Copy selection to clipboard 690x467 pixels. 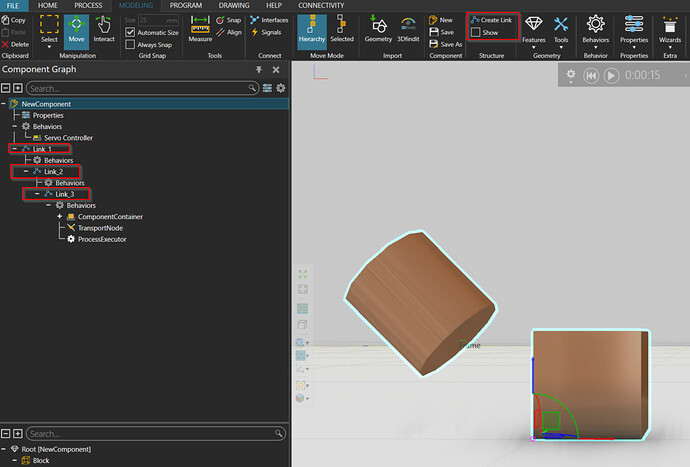[14, 20]
